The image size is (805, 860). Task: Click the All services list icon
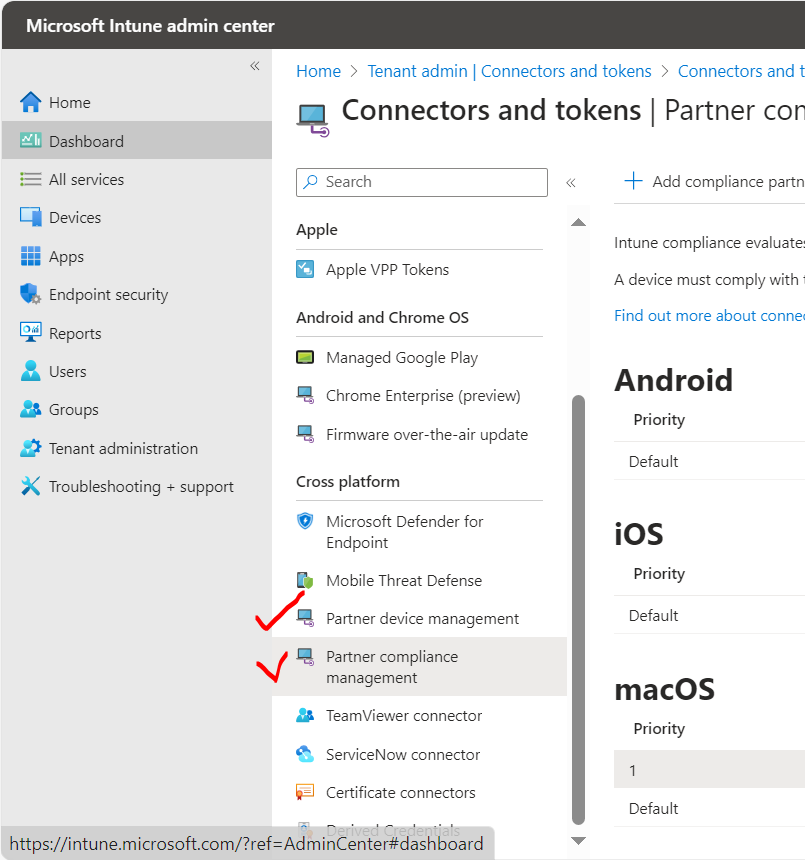pyautogui.click(x=30, y=179)
